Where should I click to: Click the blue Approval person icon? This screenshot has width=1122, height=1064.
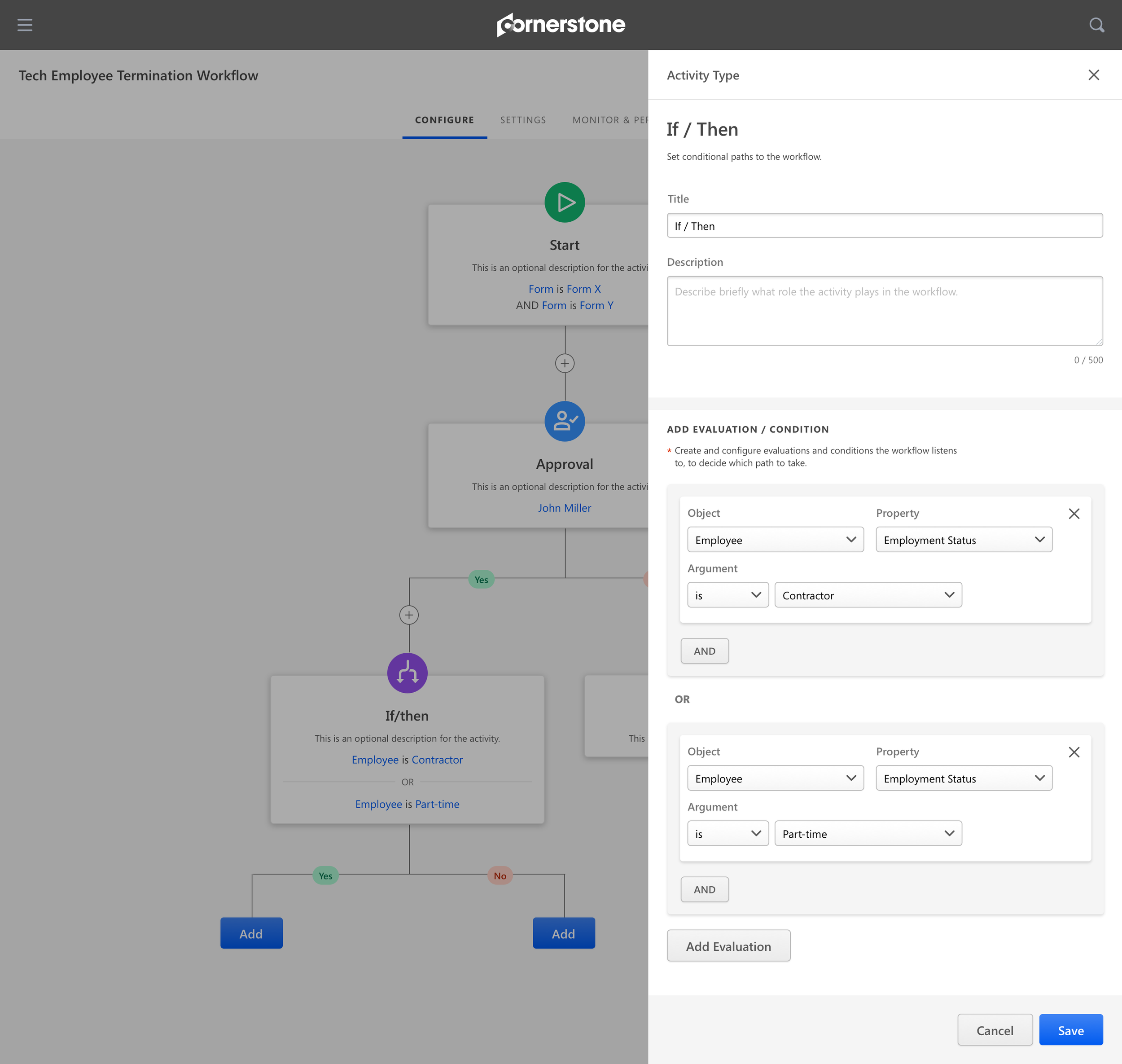pos(564,422)
